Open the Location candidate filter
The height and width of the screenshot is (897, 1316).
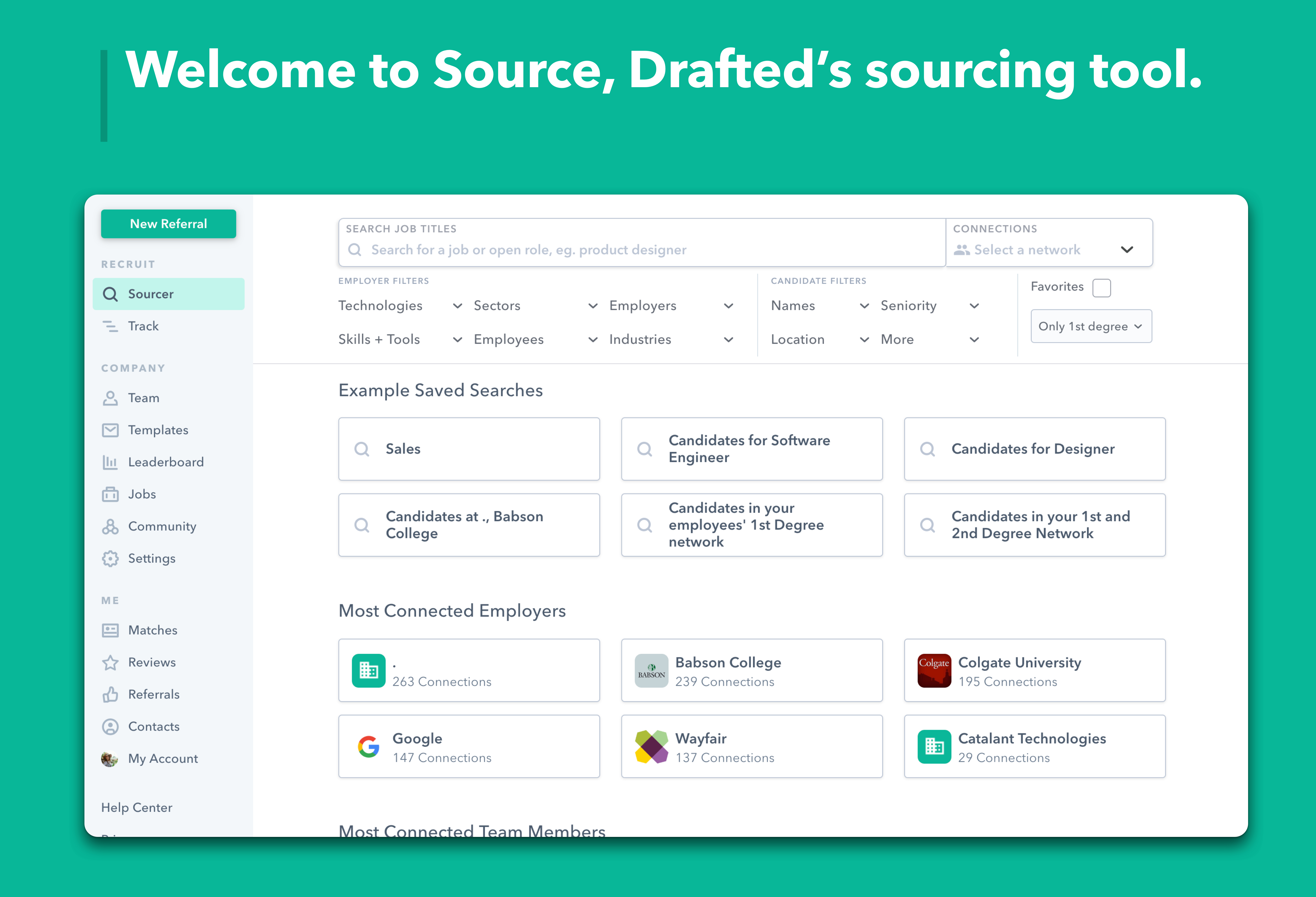coord(820,340)
